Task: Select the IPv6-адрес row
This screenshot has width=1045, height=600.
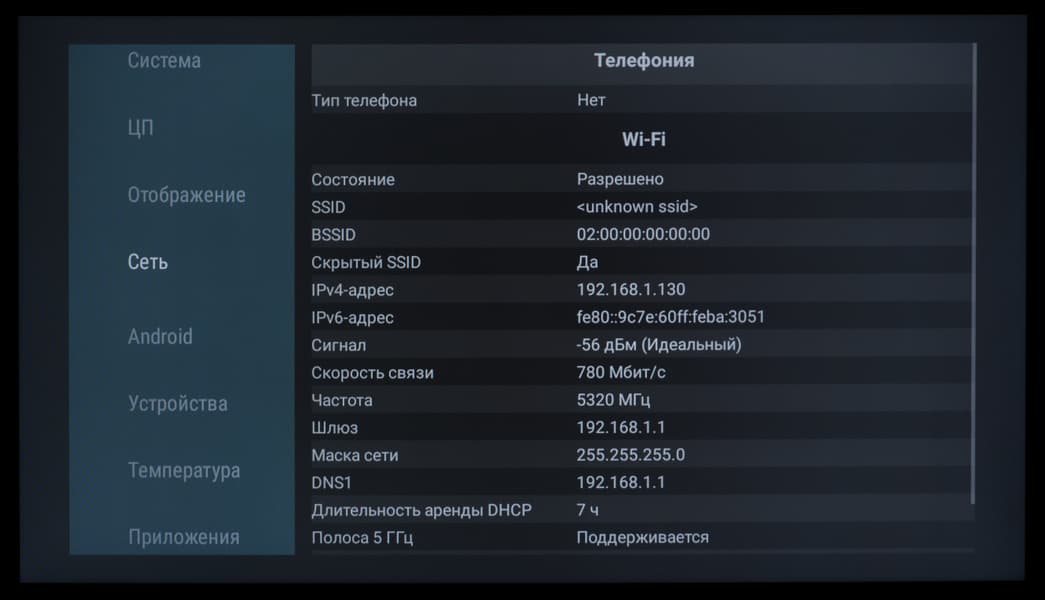Action: coord(640,318)
